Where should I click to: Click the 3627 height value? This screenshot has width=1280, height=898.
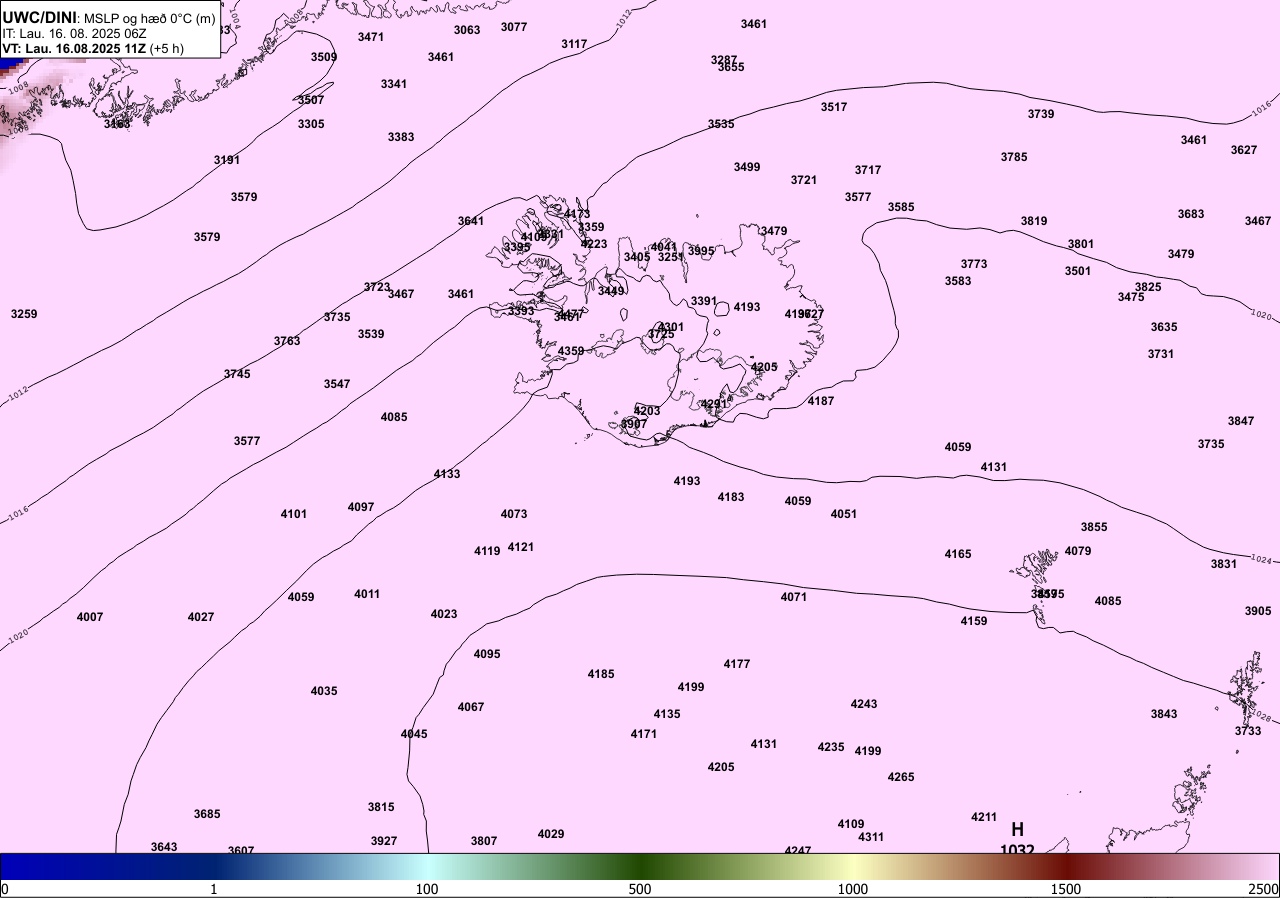pyautogui.click(x=1244, y=150)
